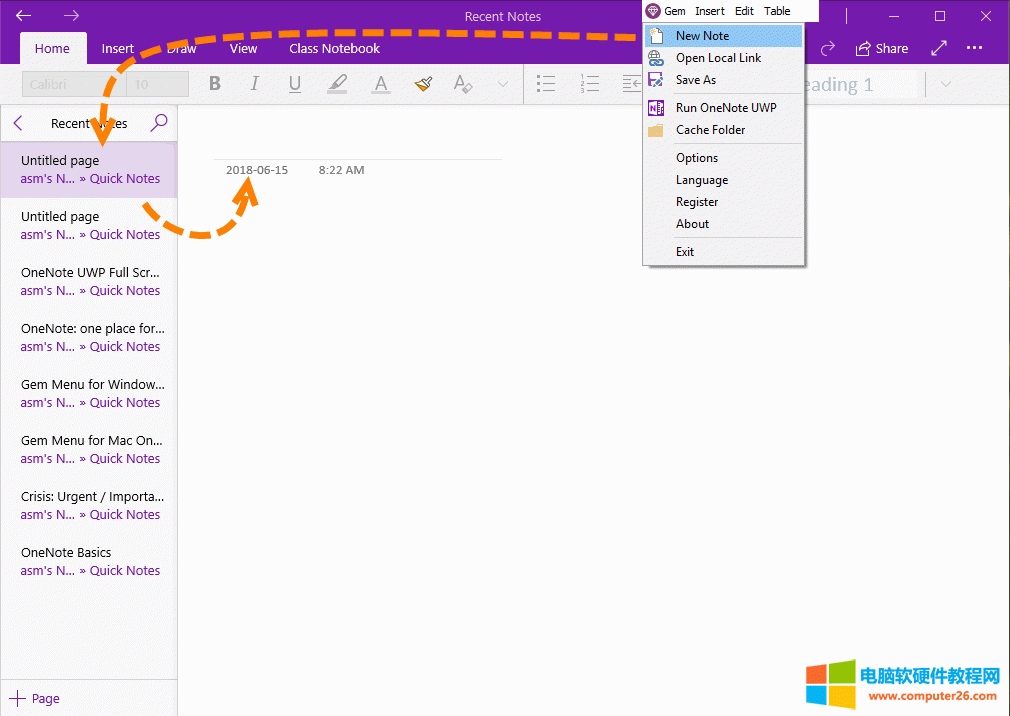Open Options from the Gem menu
This screenshot has height=716, width=1010.
pyautogui.click(x=696, y=157)
